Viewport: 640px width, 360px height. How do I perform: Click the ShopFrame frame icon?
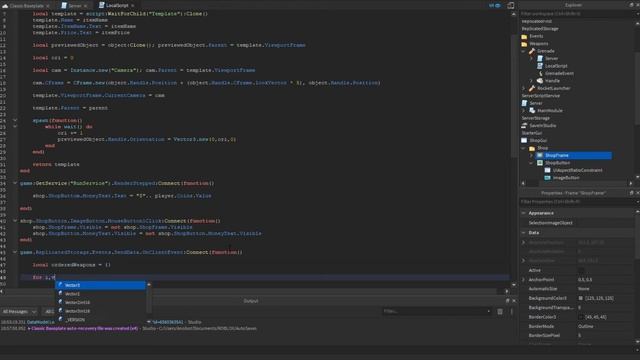(540, 156)
